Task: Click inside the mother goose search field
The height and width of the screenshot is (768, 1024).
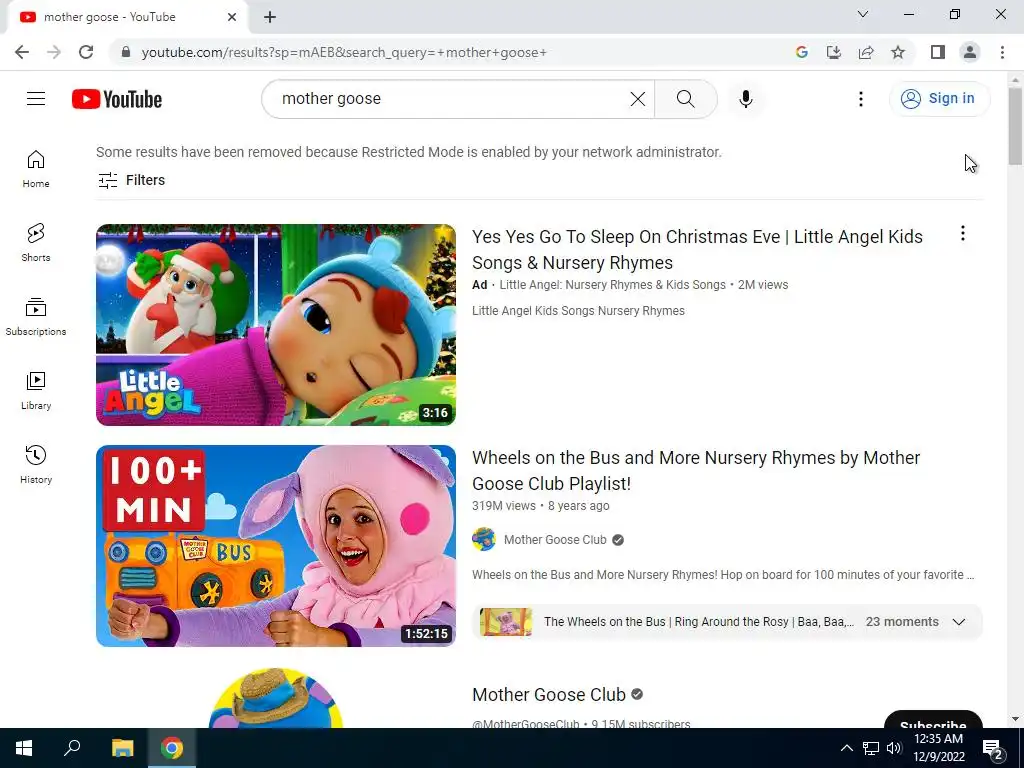Action: tap(444, 99)
